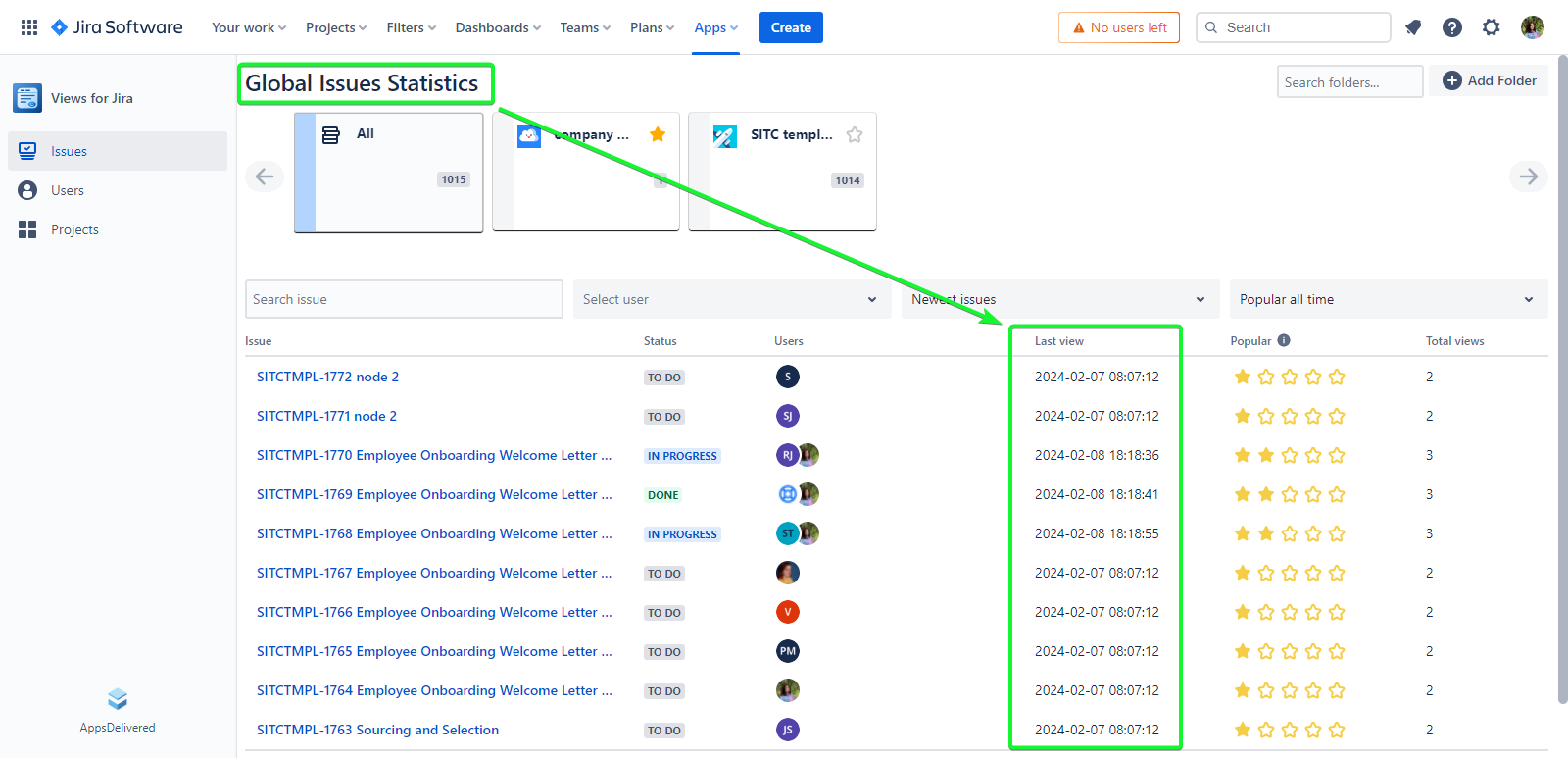Click the user profile avatar in header
Image resolution: width=1568 pixels, height=758 pixels.
point(1533,27)
